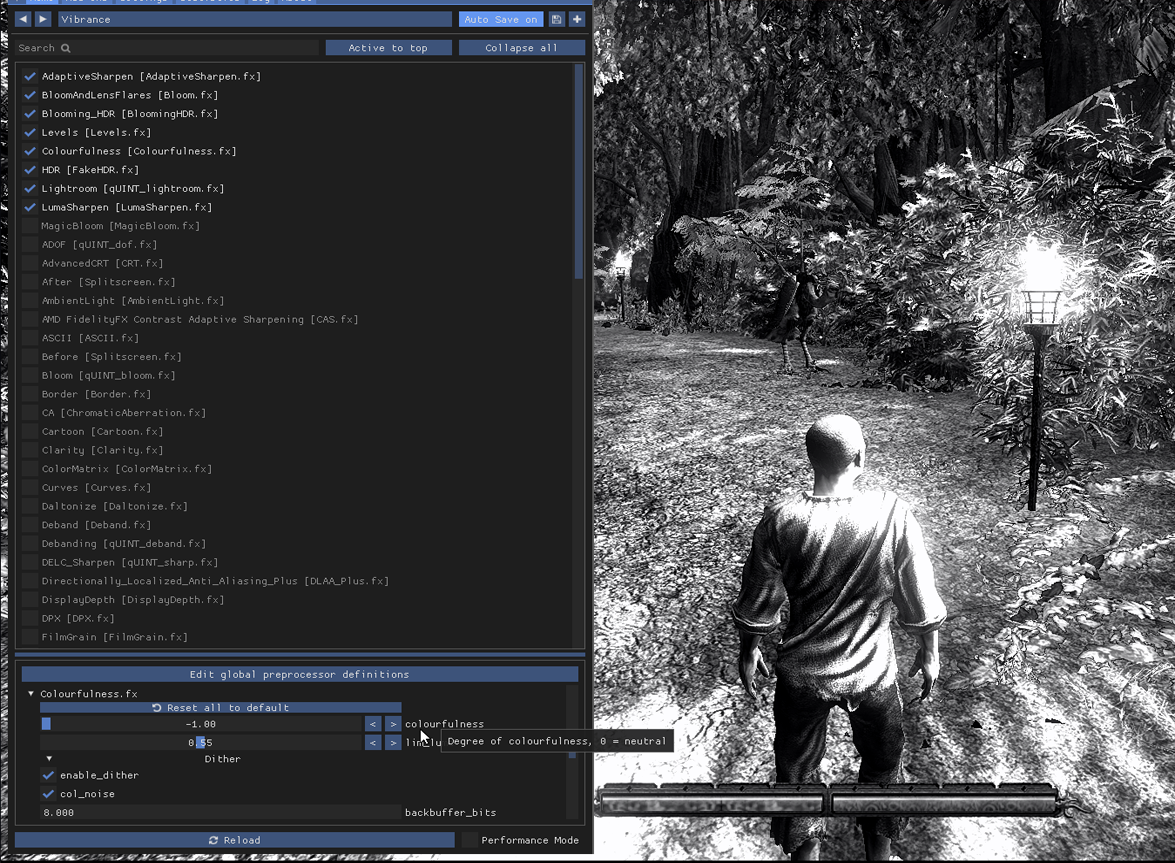Open Edit global preprocessor definitions
The image size is (1175, 863).
click(x=300, y=674)
